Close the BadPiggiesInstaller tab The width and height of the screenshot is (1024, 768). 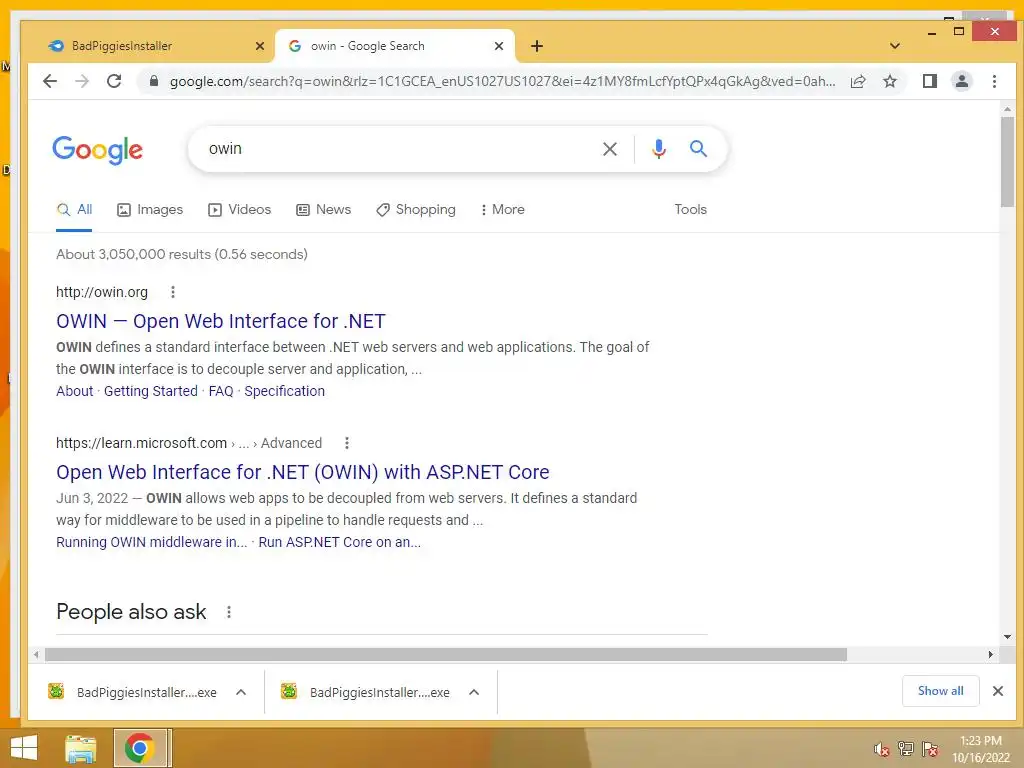coord(260,46)
